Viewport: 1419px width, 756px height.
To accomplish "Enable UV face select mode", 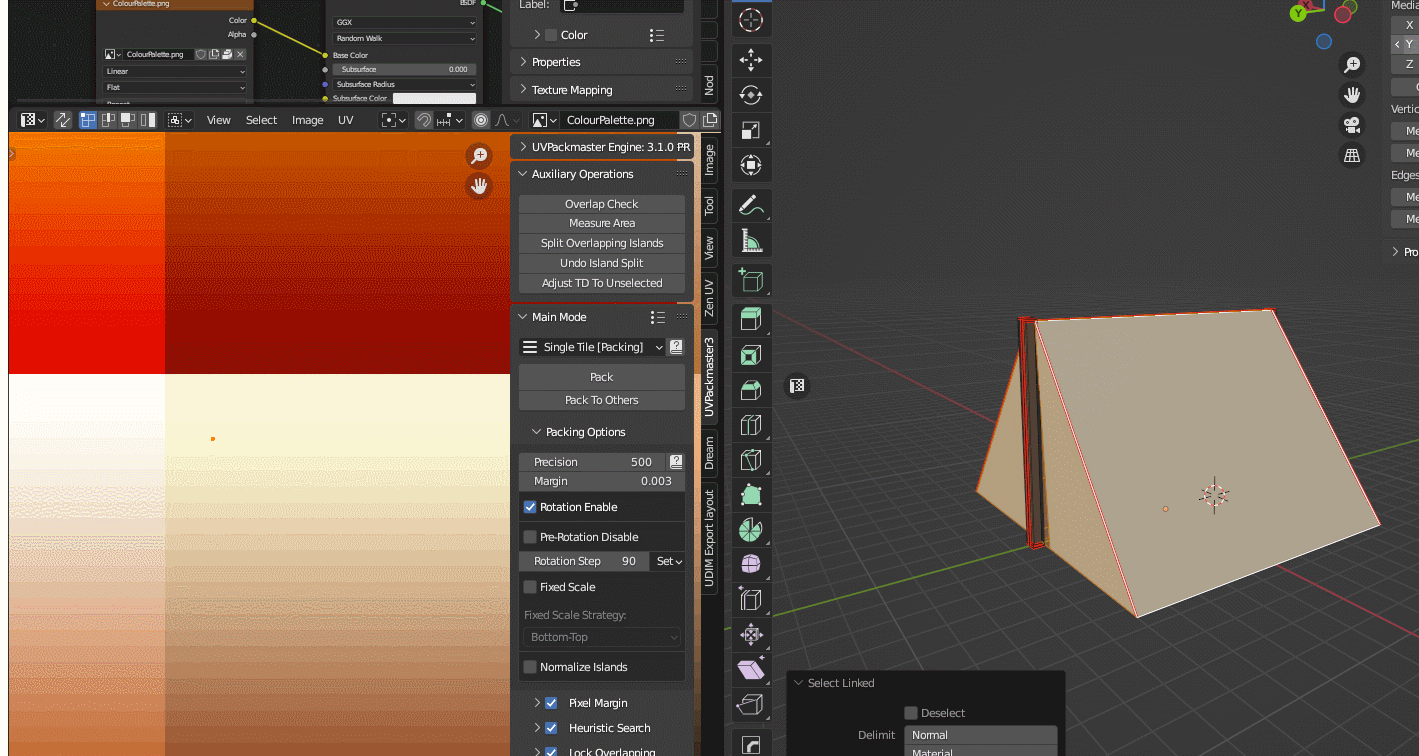I will pyautogui.click(x=128, y=120).
